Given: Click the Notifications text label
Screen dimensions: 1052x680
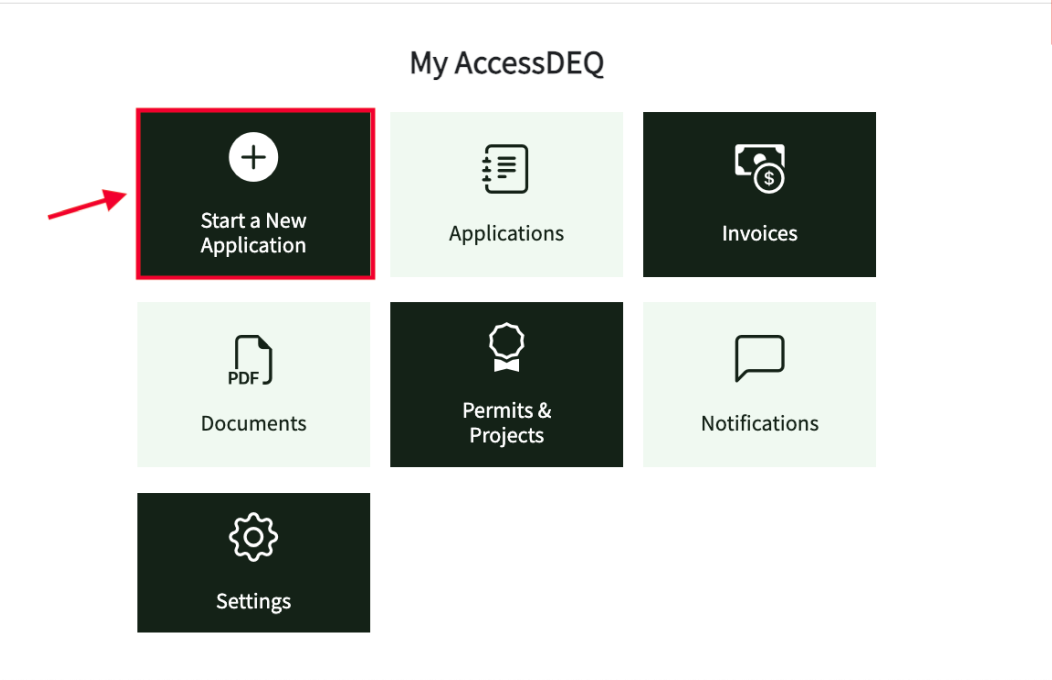Looking at the screenshot, I should click(x=759, y=422).
